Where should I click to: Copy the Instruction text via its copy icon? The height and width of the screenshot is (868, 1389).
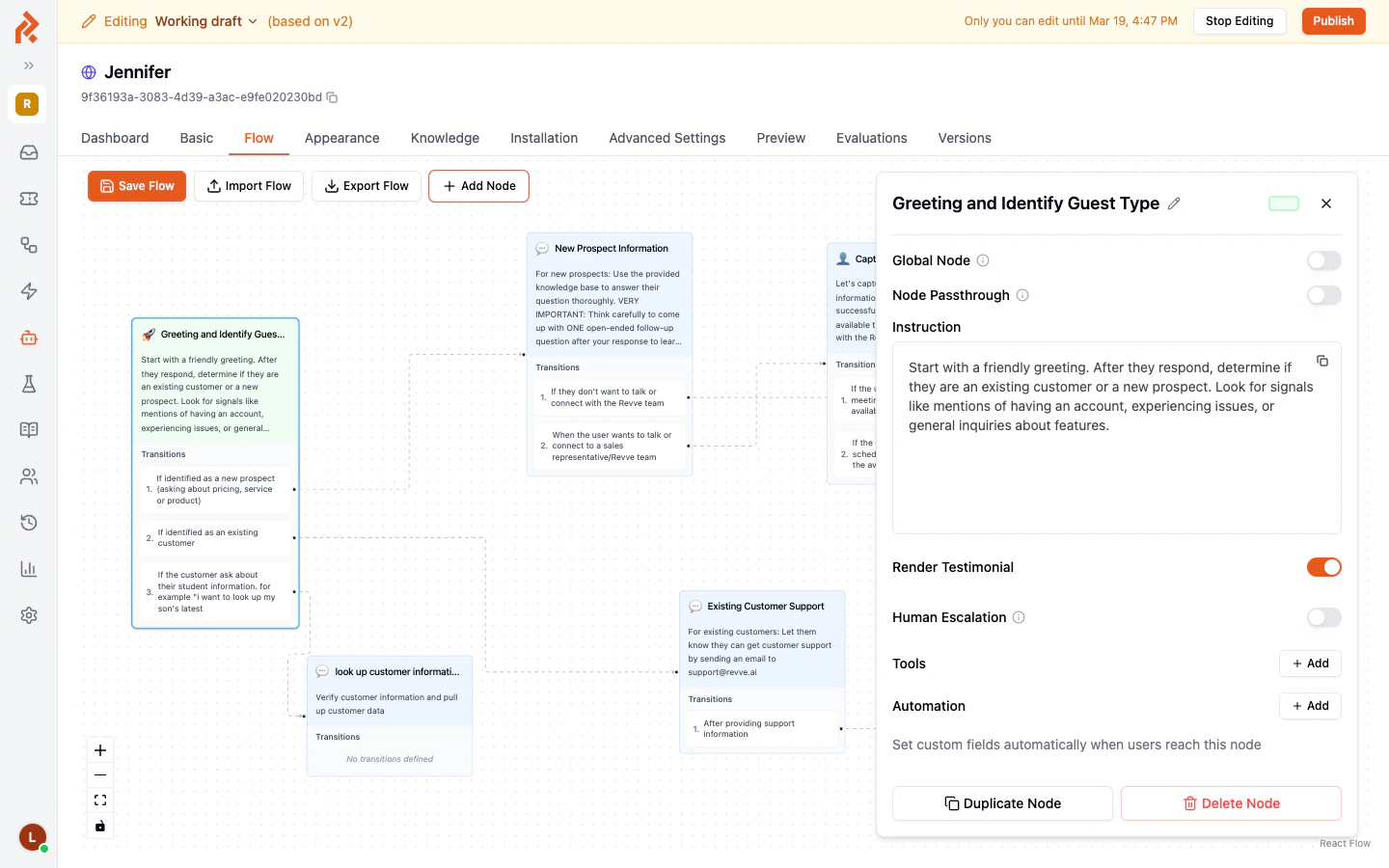click(x=1322, y=361)
